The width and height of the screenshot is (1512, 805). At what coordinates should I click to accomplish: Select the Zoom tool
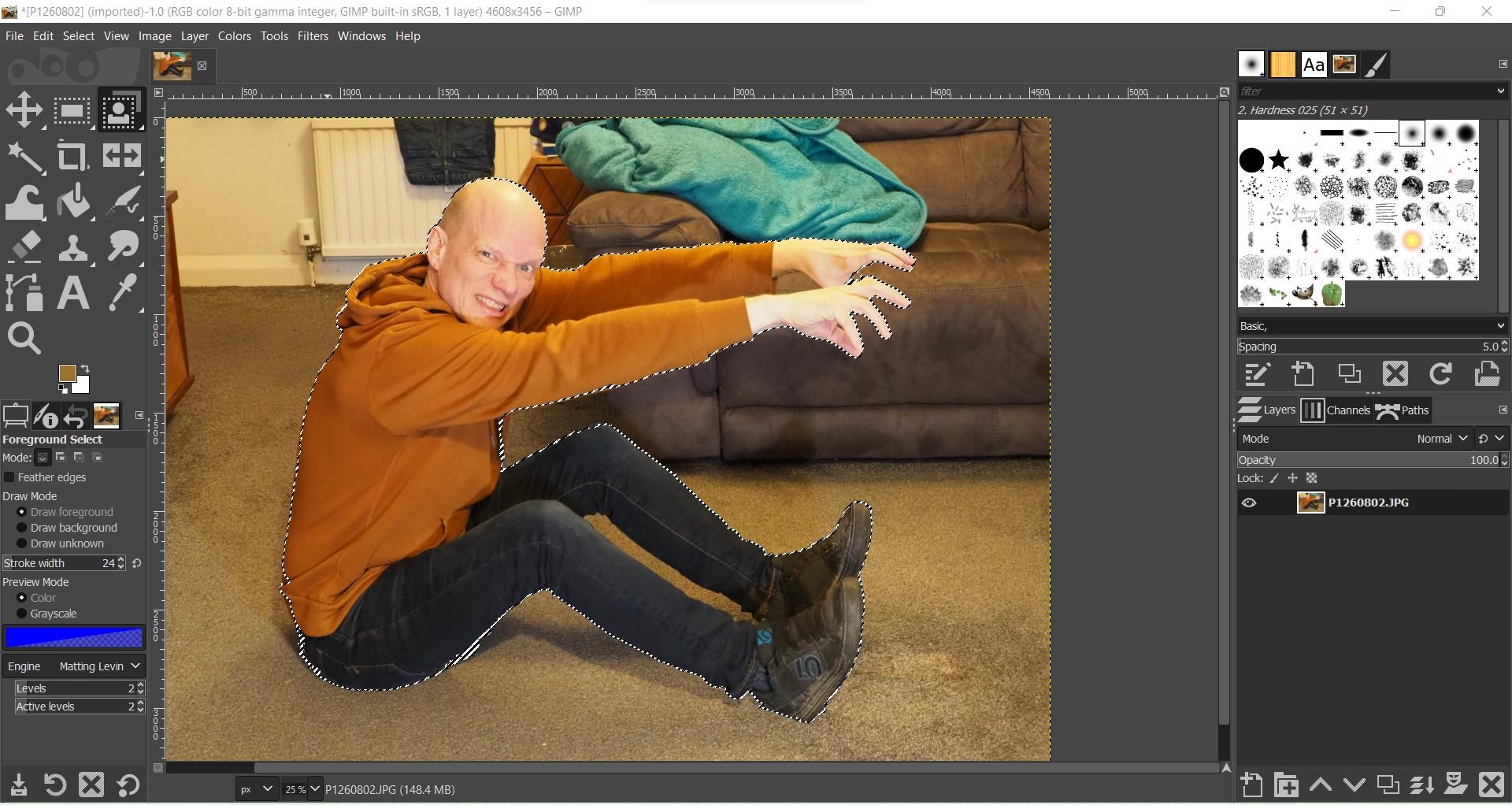pos(24,338)
